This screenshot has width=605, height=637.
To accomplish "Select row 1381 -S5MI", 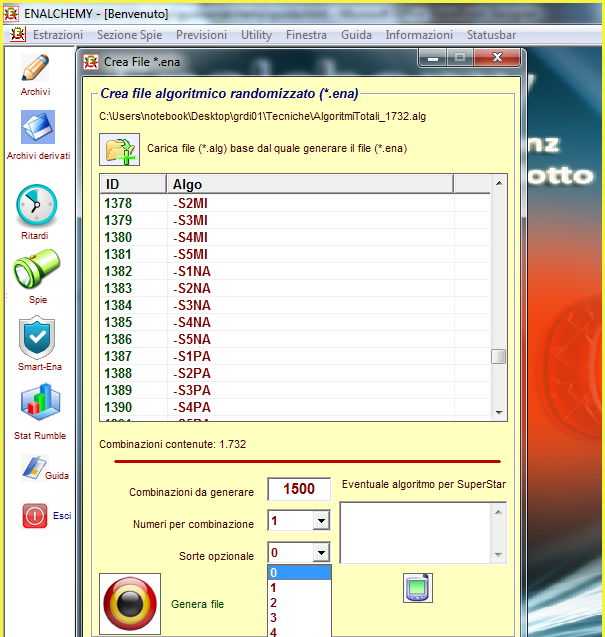I will pyautogui.click(x=295, y=254).
